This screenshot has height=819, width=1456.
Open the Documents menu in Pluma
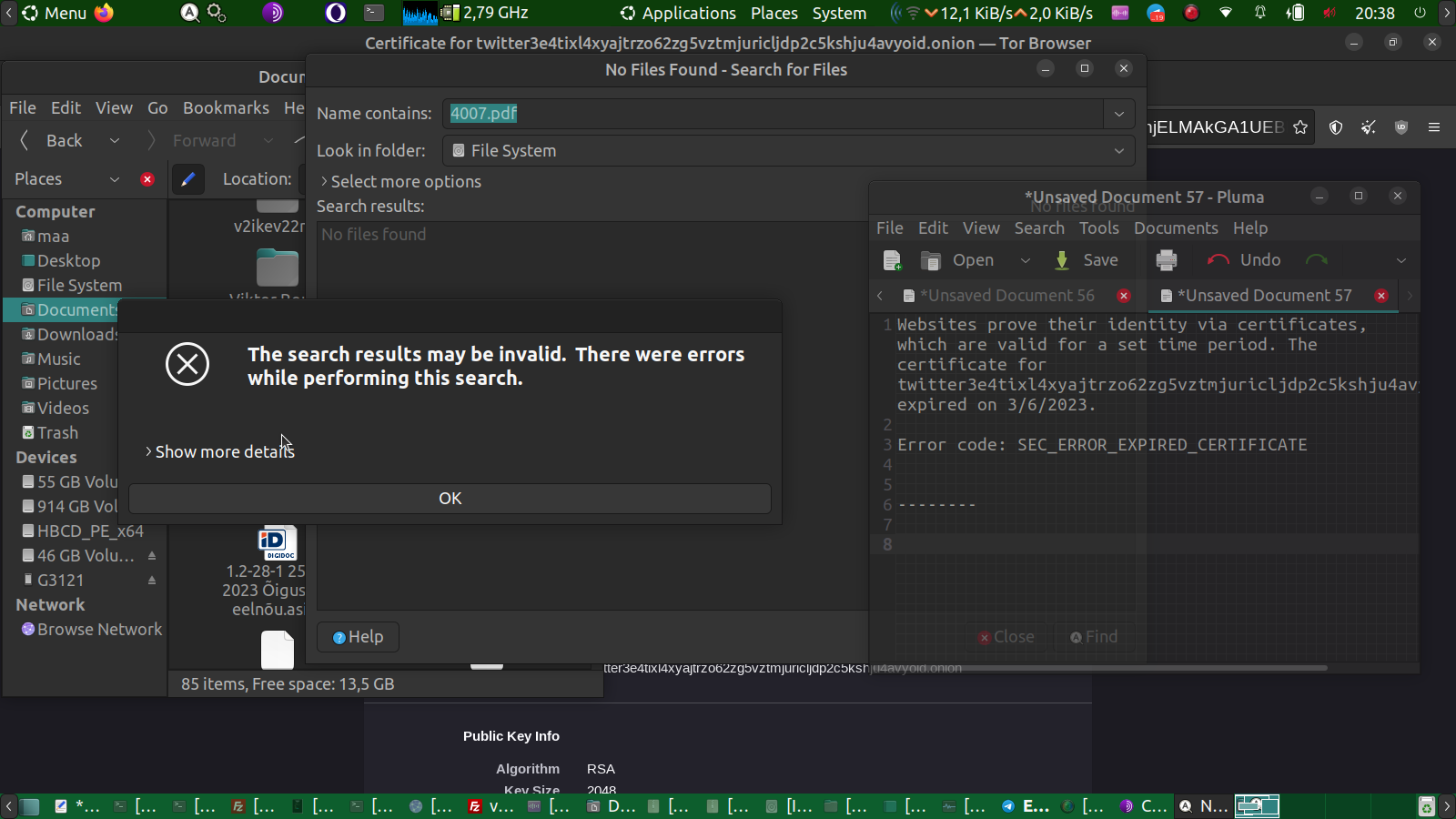pyautogui.click(x=1175, y=228)
